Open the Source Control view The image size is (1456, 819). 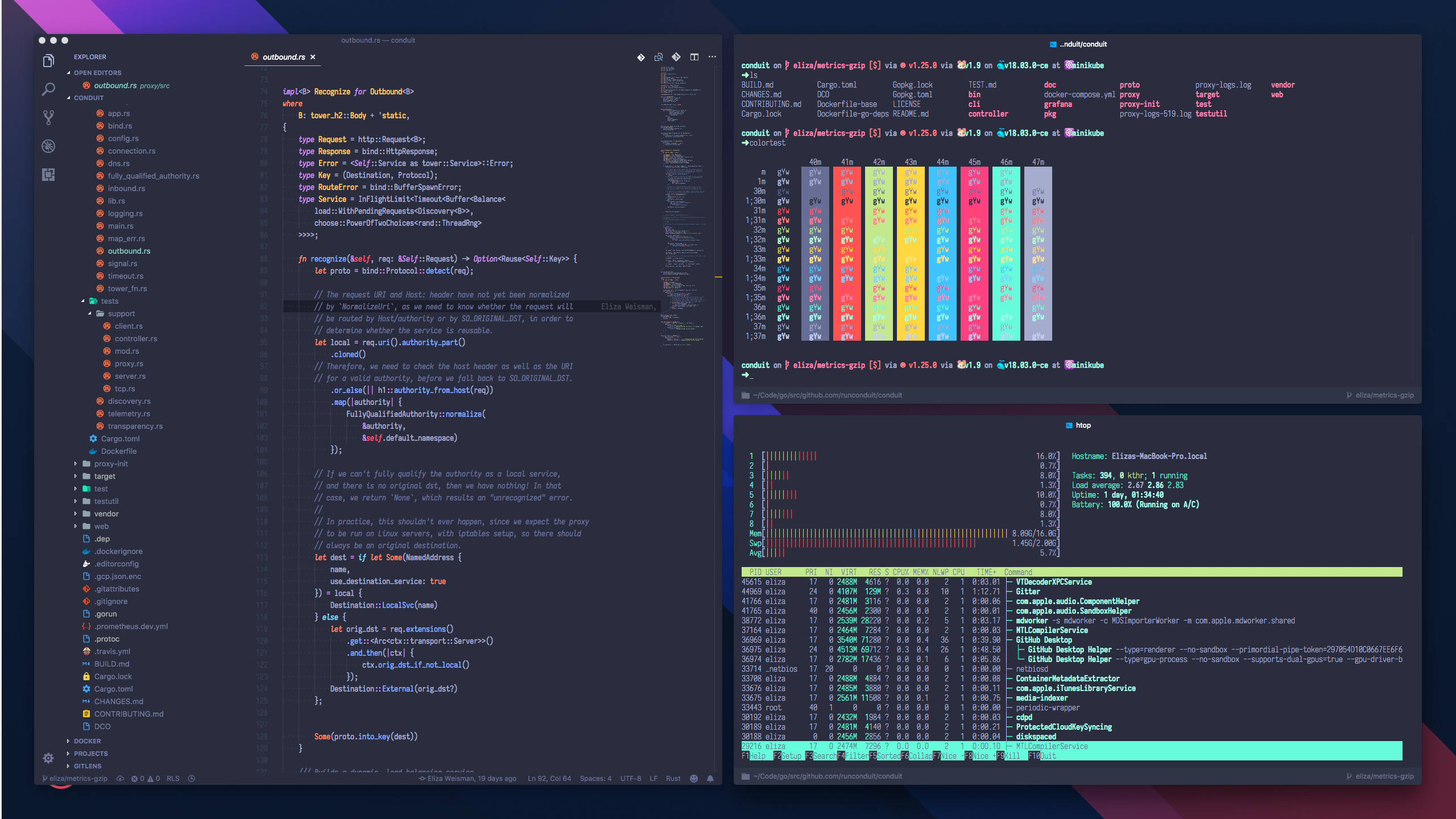point(48,118)
